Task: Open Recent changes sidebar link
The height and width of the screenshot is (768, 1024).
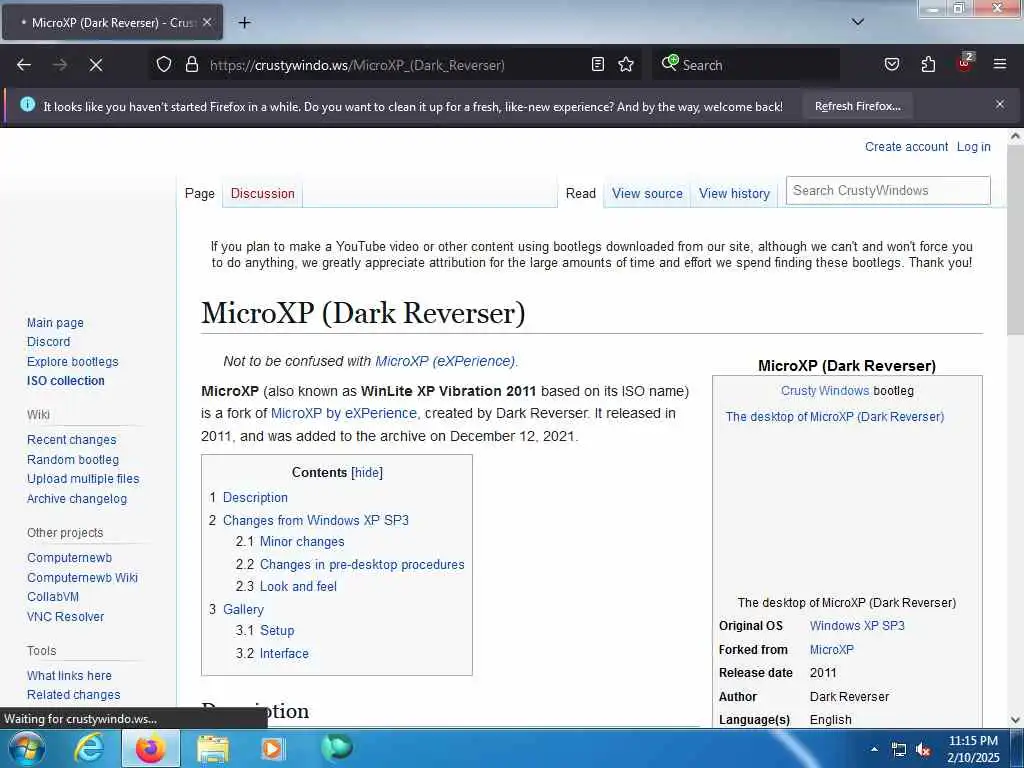Action: point(71,440)
